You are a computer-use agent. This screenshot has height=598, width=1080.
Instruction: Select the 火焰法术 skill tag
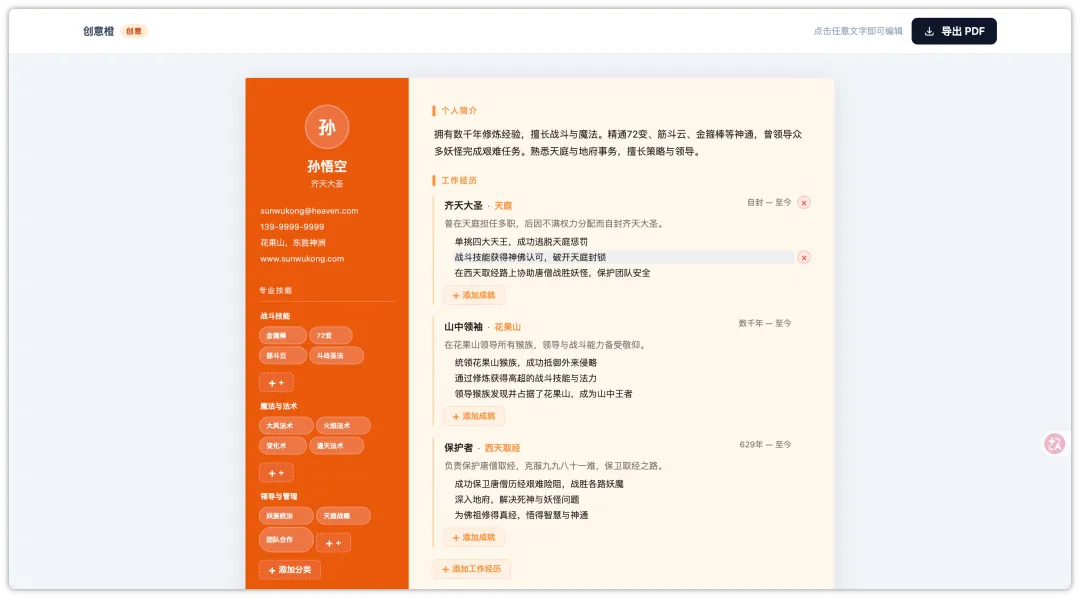coord(343,426)
